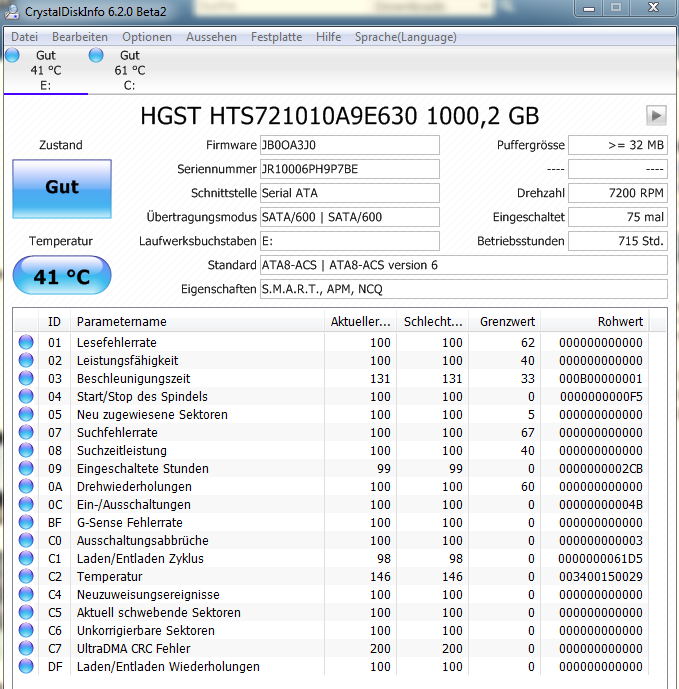Image resolution: width=679 pixels, height=689 pixels.
Task: Click raw value 000B00000001
Action: point(601,378)
